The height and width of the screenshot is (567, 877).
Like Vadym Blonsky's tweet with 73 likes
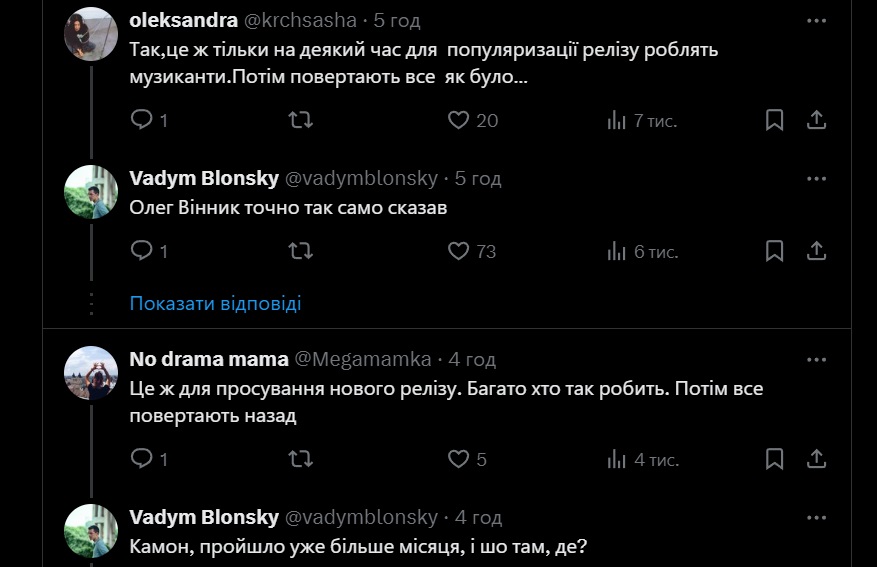[x=458, y=251]
